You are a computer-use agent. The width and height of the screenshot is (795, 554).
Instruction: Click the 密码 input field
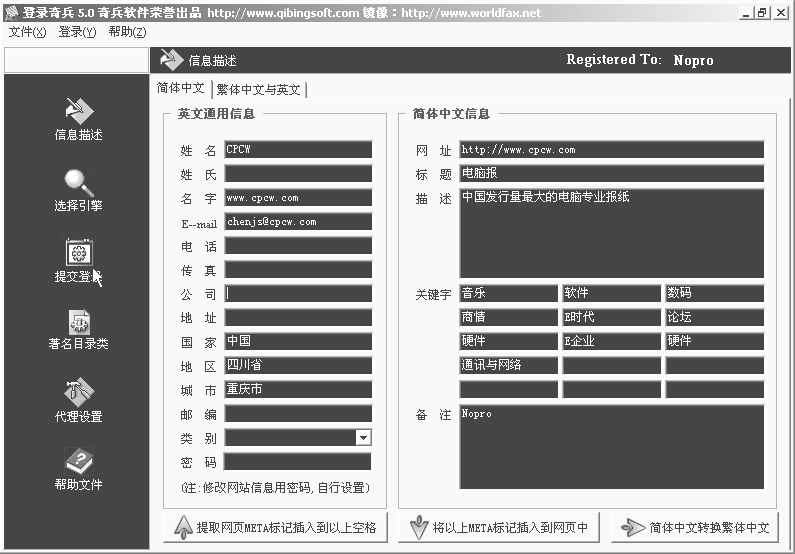click(297, 461)
